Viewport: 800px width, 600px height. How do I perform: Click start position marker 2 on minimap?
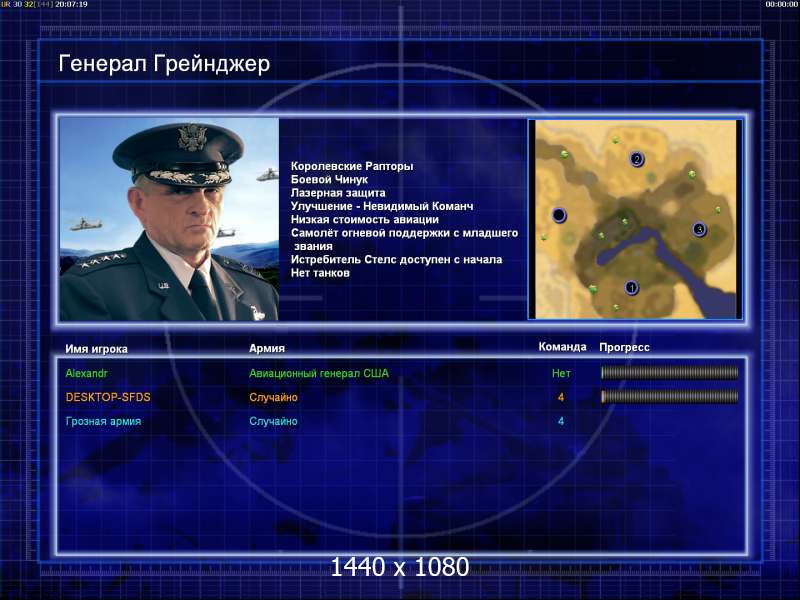pos(636,159)
